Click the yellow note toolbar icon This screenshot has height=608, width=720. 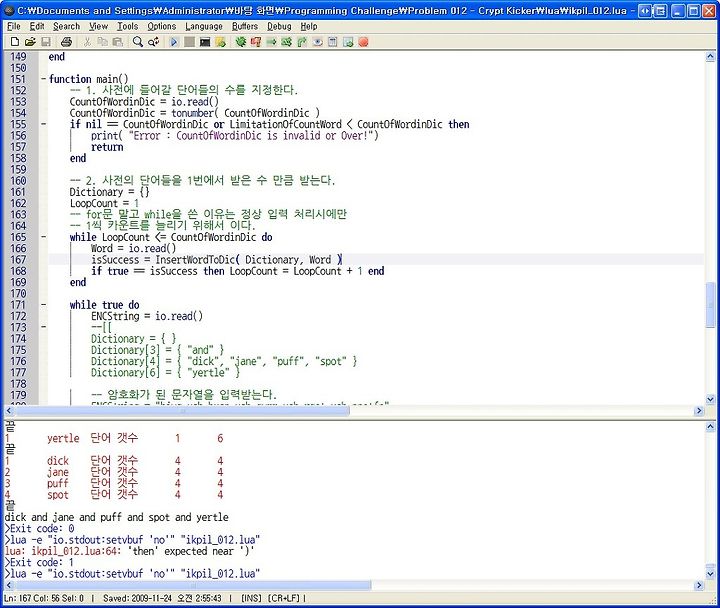220,42
